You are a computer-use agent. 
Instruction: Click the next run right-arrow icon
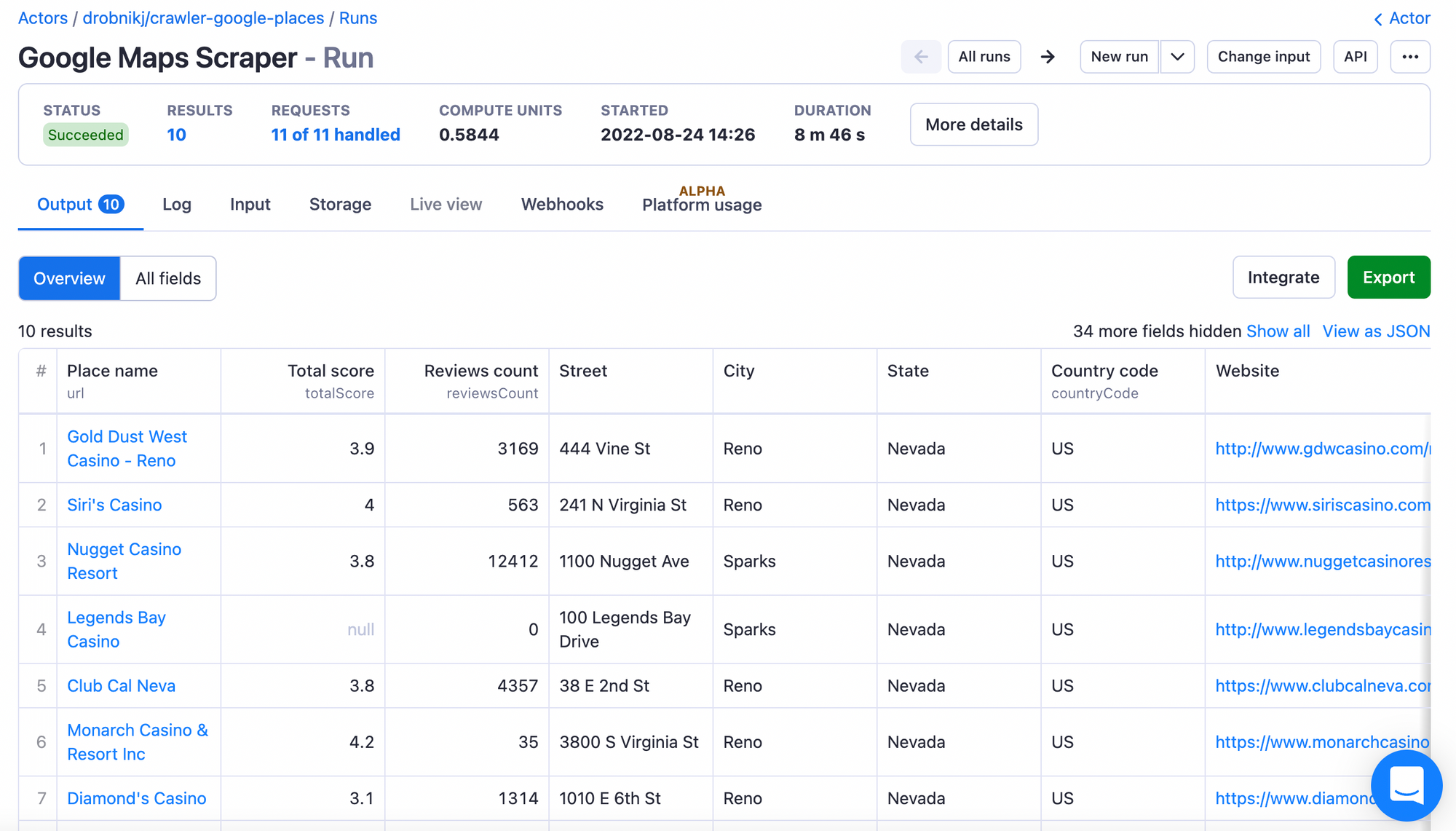coord(1048,56)
